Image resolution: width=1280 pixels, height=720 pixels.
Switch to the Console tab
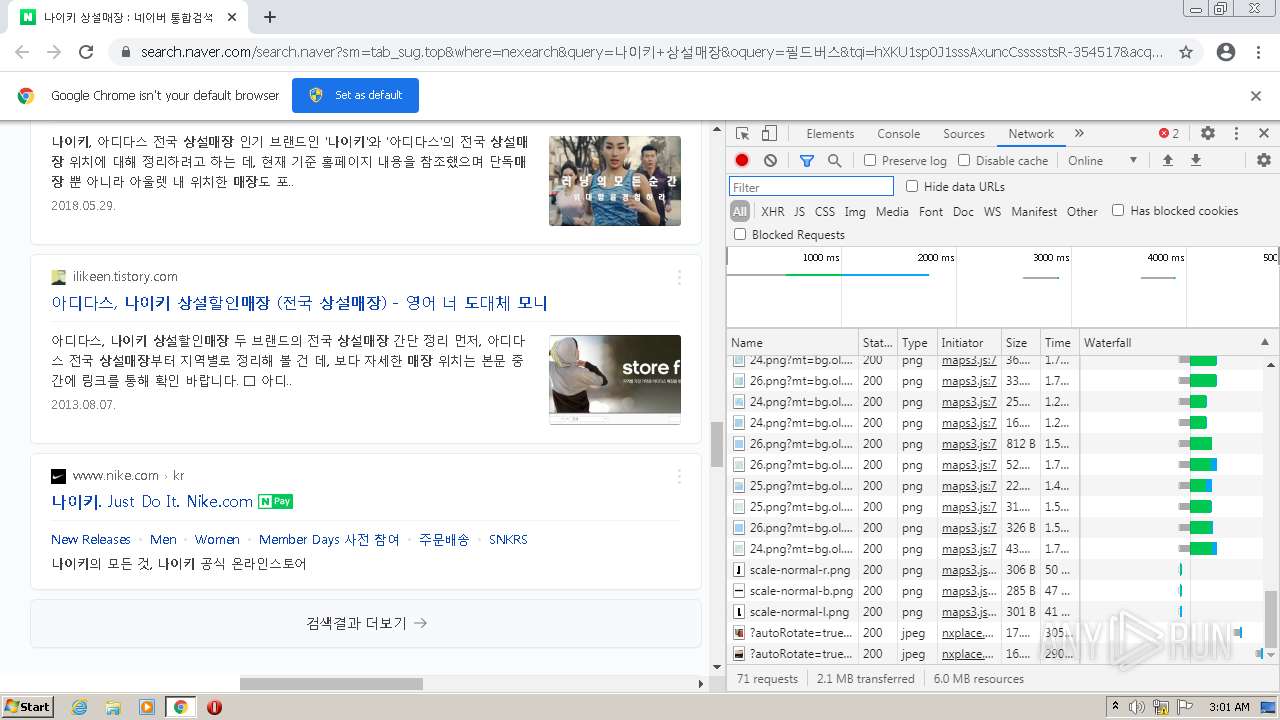point(898,133)
